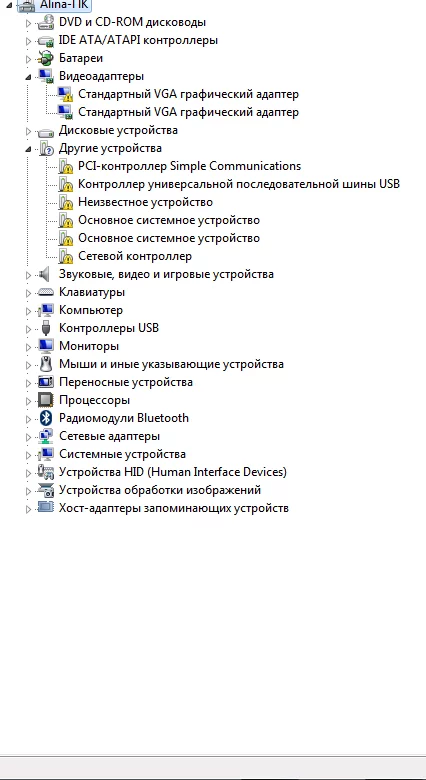Select Хост-адаптеры запоминающих устройств item
426x780 pixels.
pyautogui.click(x=174, y=508)
